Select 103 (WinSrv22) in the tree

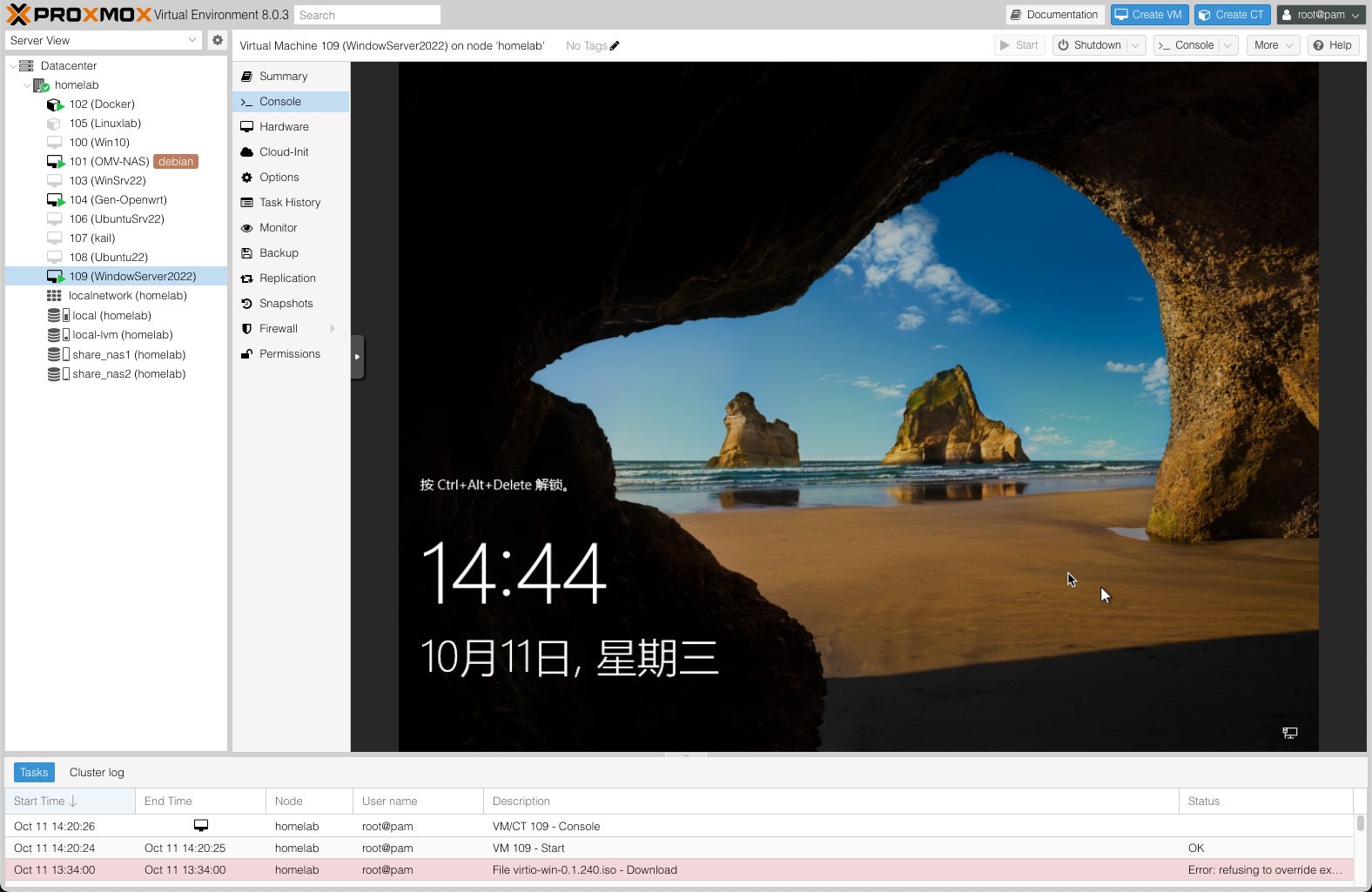coord(117,181)
